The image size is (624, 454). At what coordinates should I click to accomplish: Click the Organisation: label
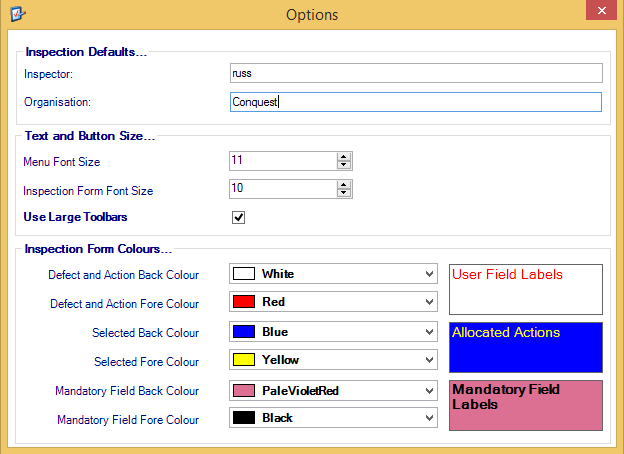(57, 102)
